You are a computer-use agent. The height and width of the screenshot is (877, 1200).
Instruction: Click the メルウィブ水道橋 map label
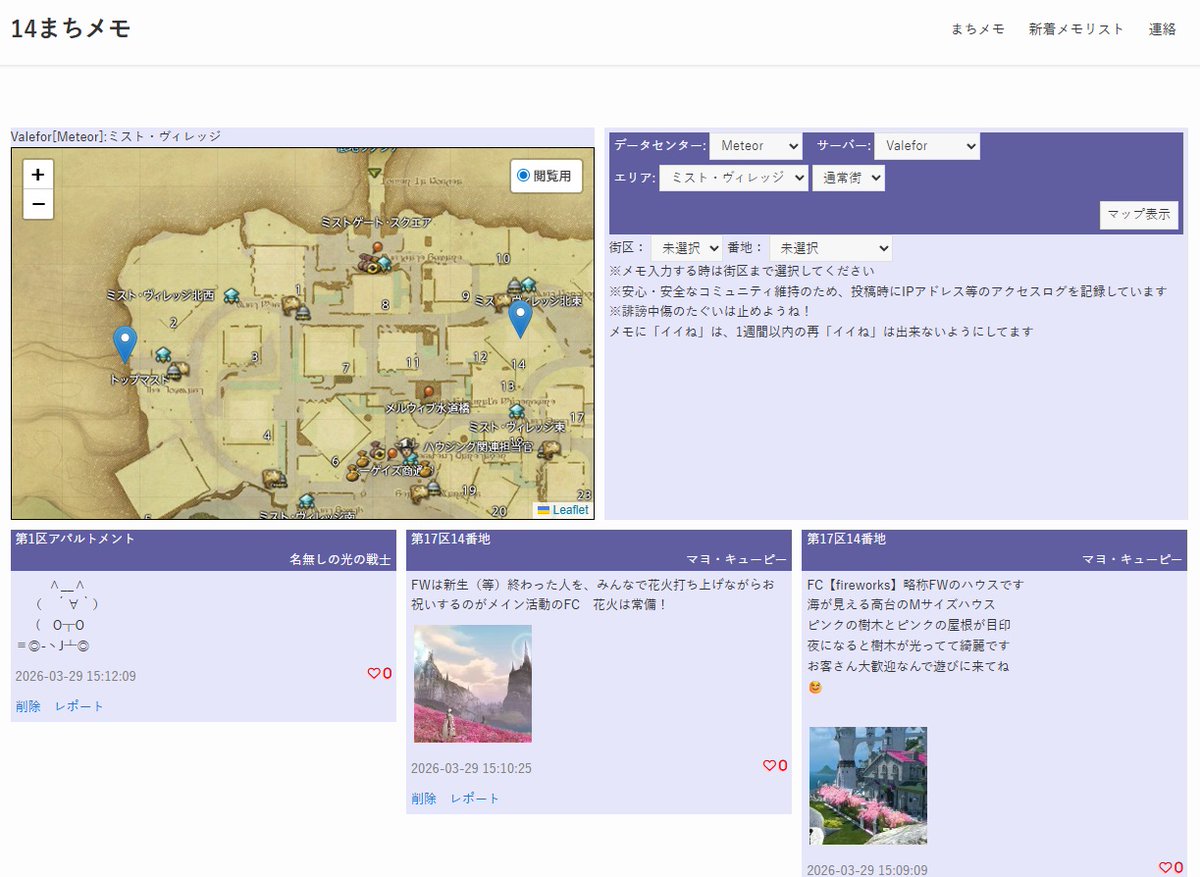tap(427, 408)
